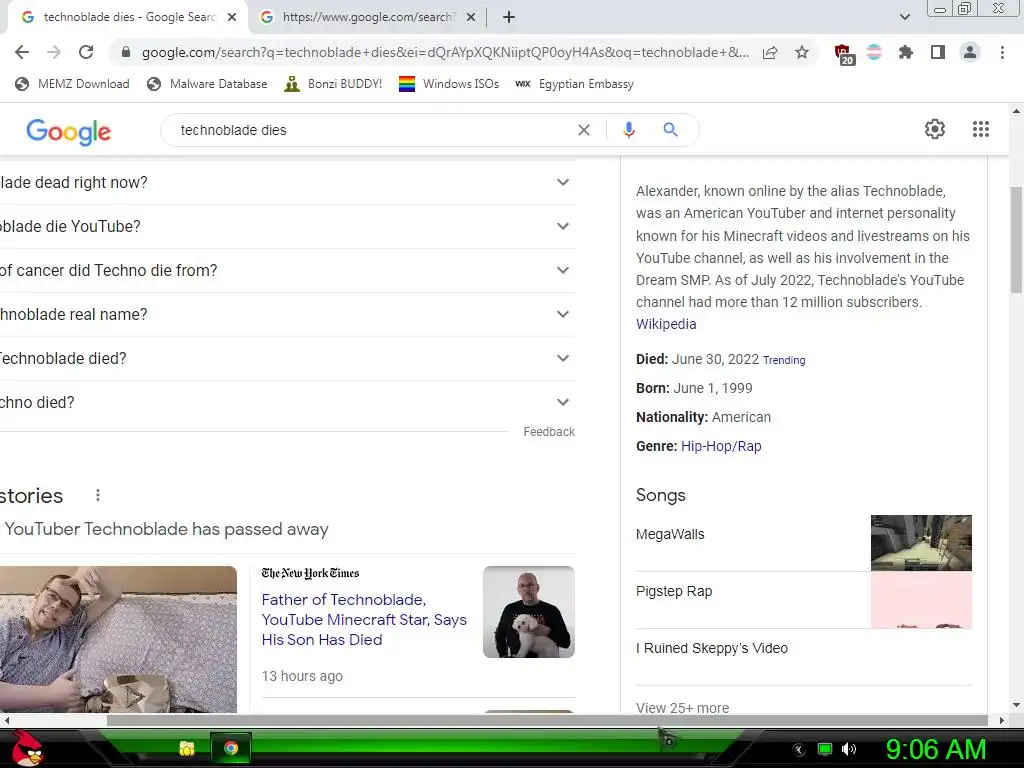Click the Angry Birds start button
This screenshot has width=1024, height=768.
(26, 748)
